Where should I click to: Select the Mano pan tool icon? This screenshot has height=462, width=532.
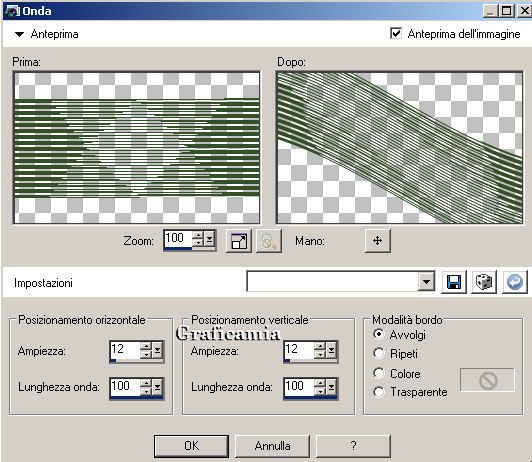click(378, 241)
